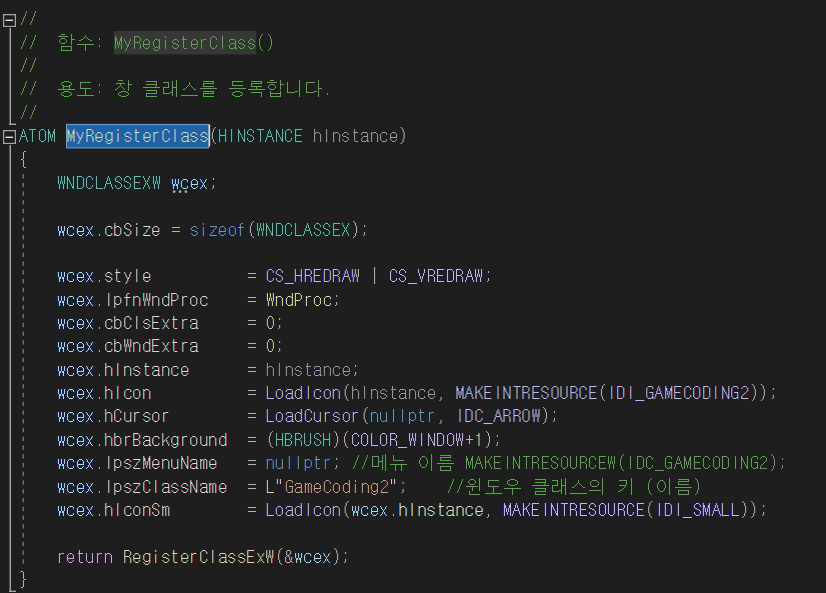Click IDC_ARROW constant
Viewport: 826px width, 593px height.
[x=499, y=416]
